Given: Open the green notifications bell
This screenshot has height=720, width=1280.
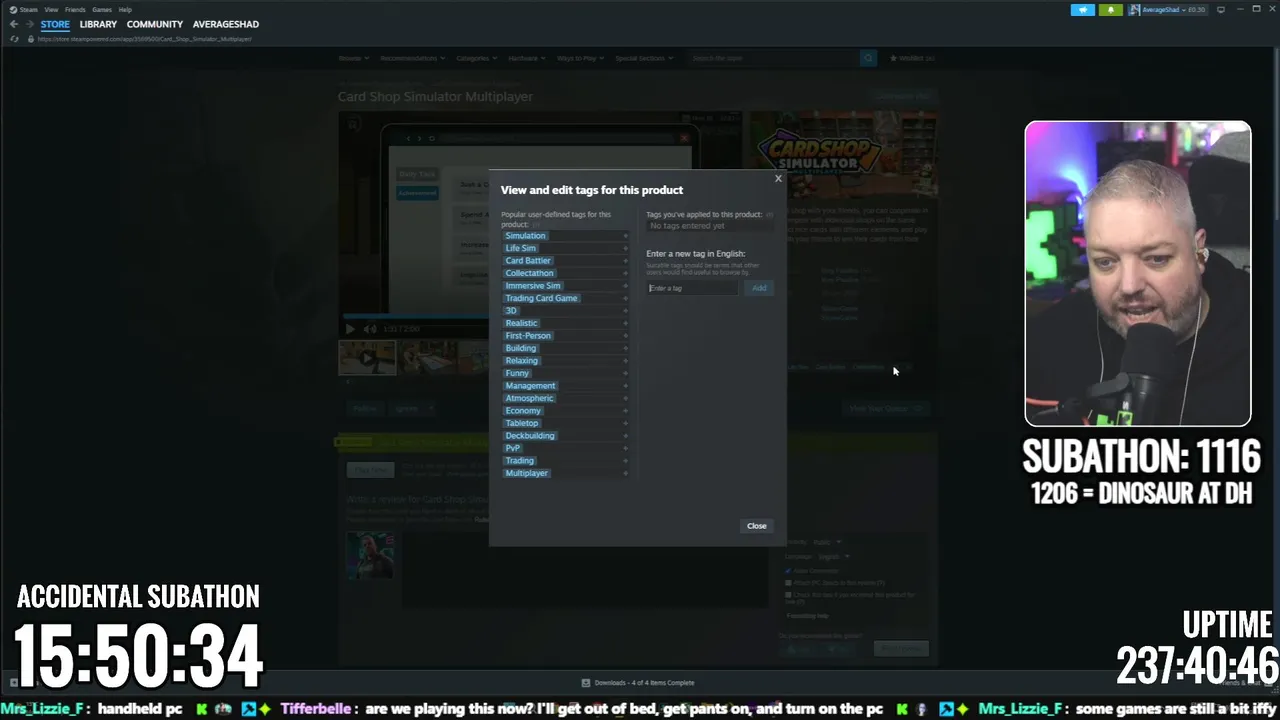Looking at the screenshot, I should [x=1111, y=9].
